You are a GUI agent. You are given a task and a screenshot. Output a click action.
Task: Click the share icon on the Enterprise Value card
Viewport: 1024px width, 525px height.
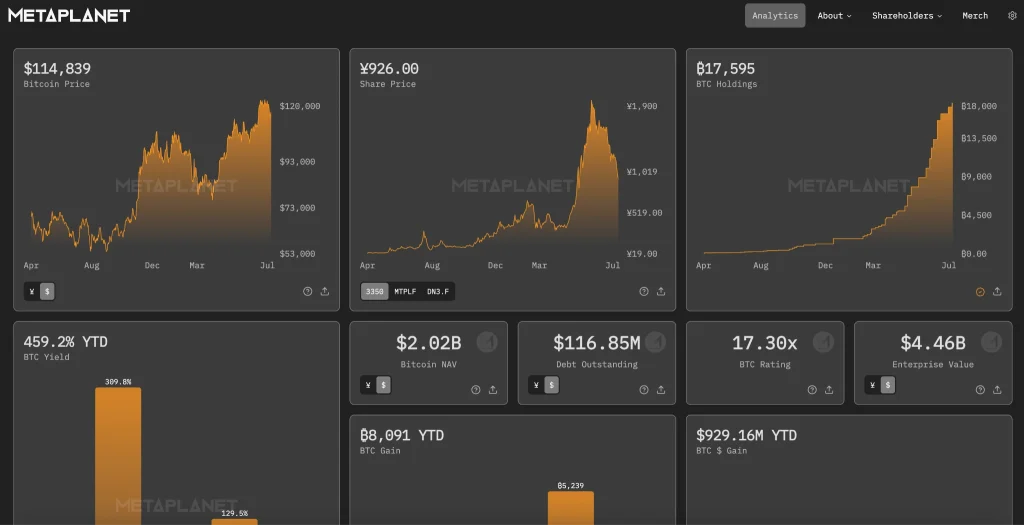[x=997, y=390]
